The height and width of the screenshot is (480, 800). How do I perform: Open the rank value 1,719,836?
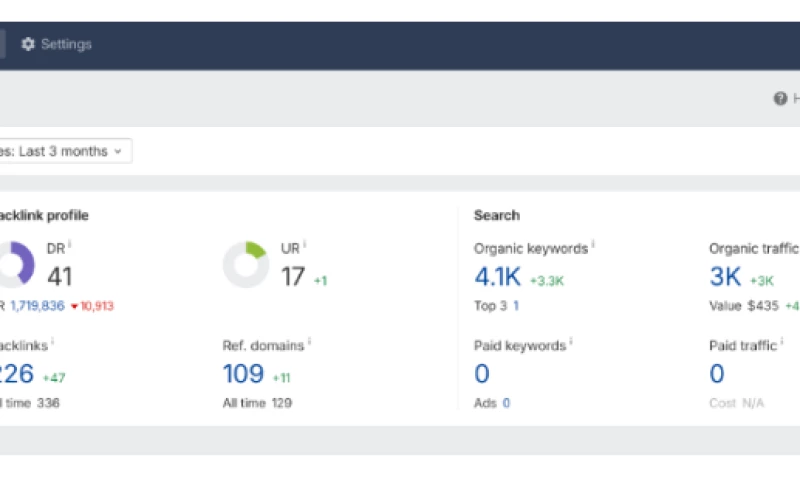(x=37, y=306)
